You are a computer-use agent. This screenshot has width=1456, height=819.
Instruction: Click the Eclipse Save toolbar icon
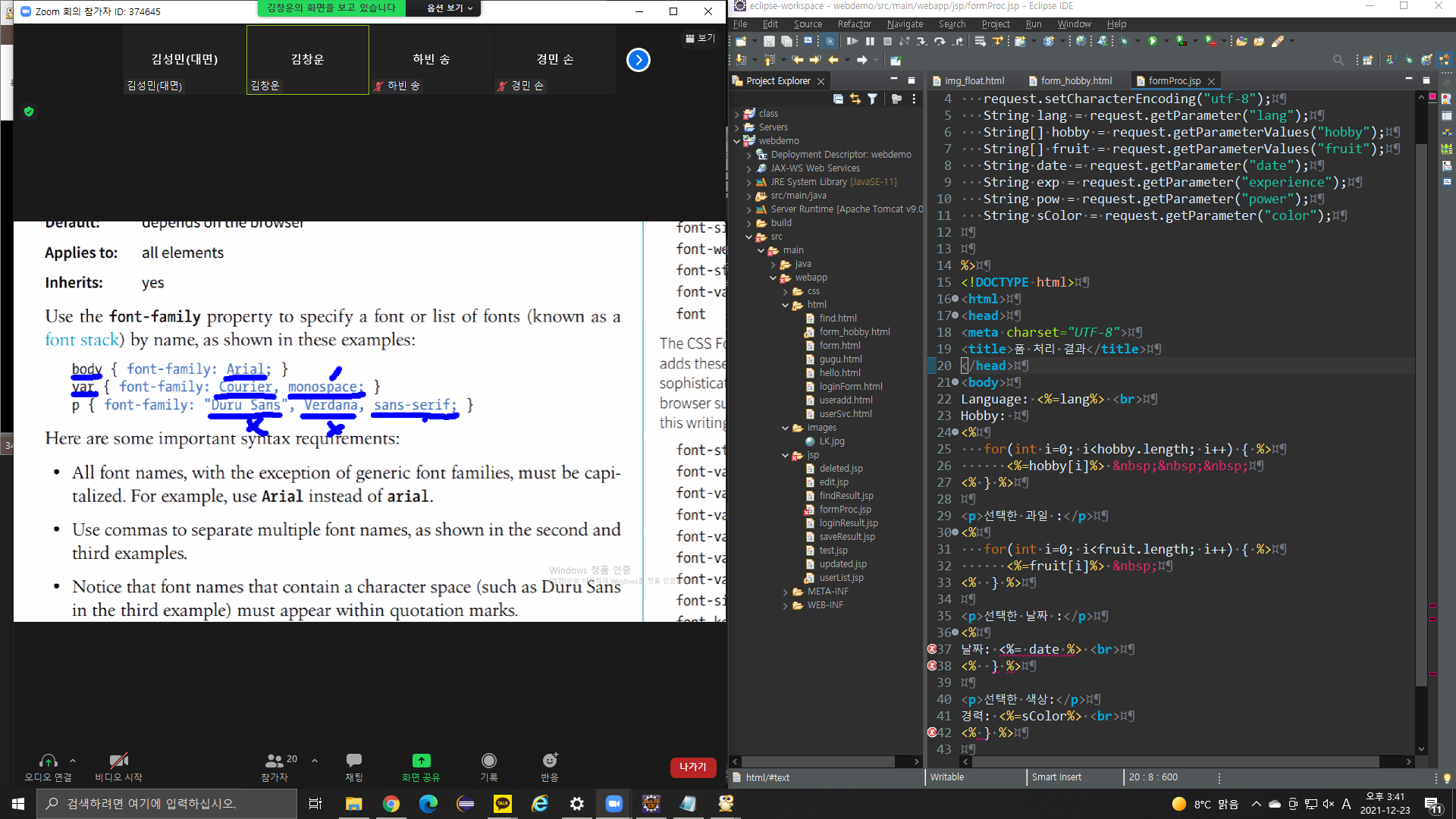coord(769,41)
